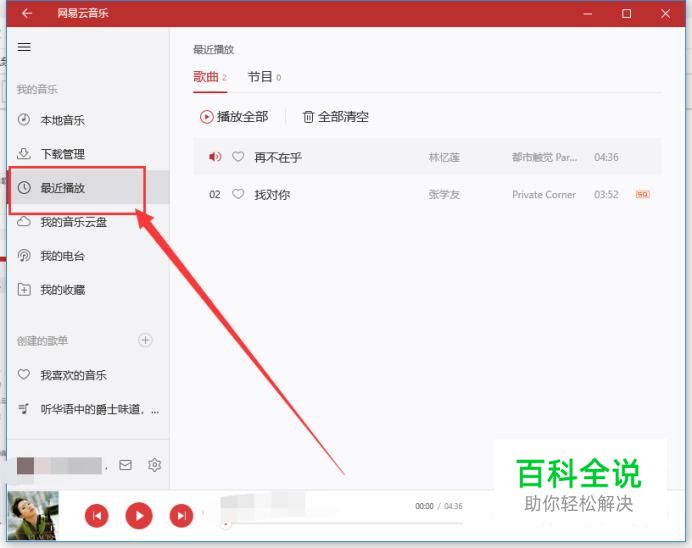Like the song 找对你 with heart icon
The height and width of the screenshot is (548, 692).
[x=238, y=194]
